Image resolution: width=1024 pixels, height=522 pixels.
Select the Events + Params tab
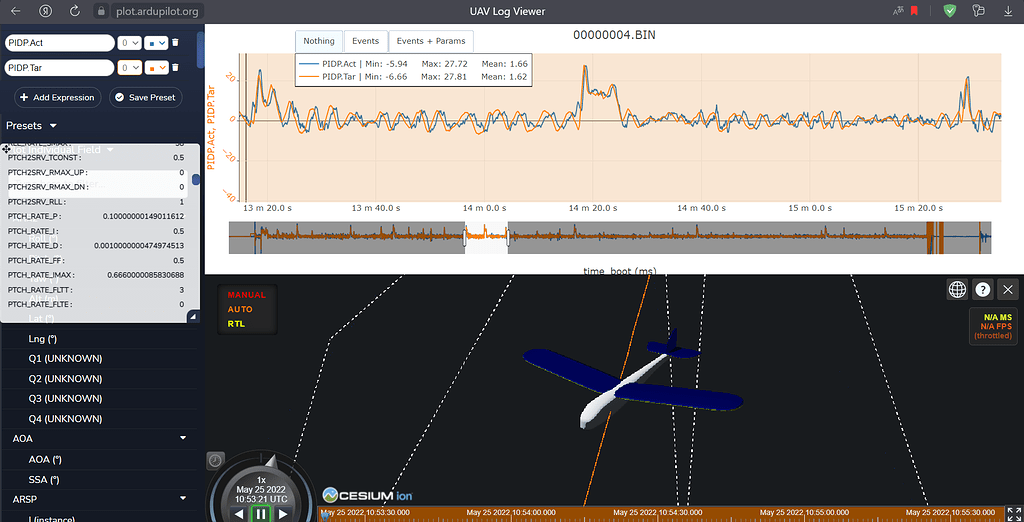click(431, 41)
